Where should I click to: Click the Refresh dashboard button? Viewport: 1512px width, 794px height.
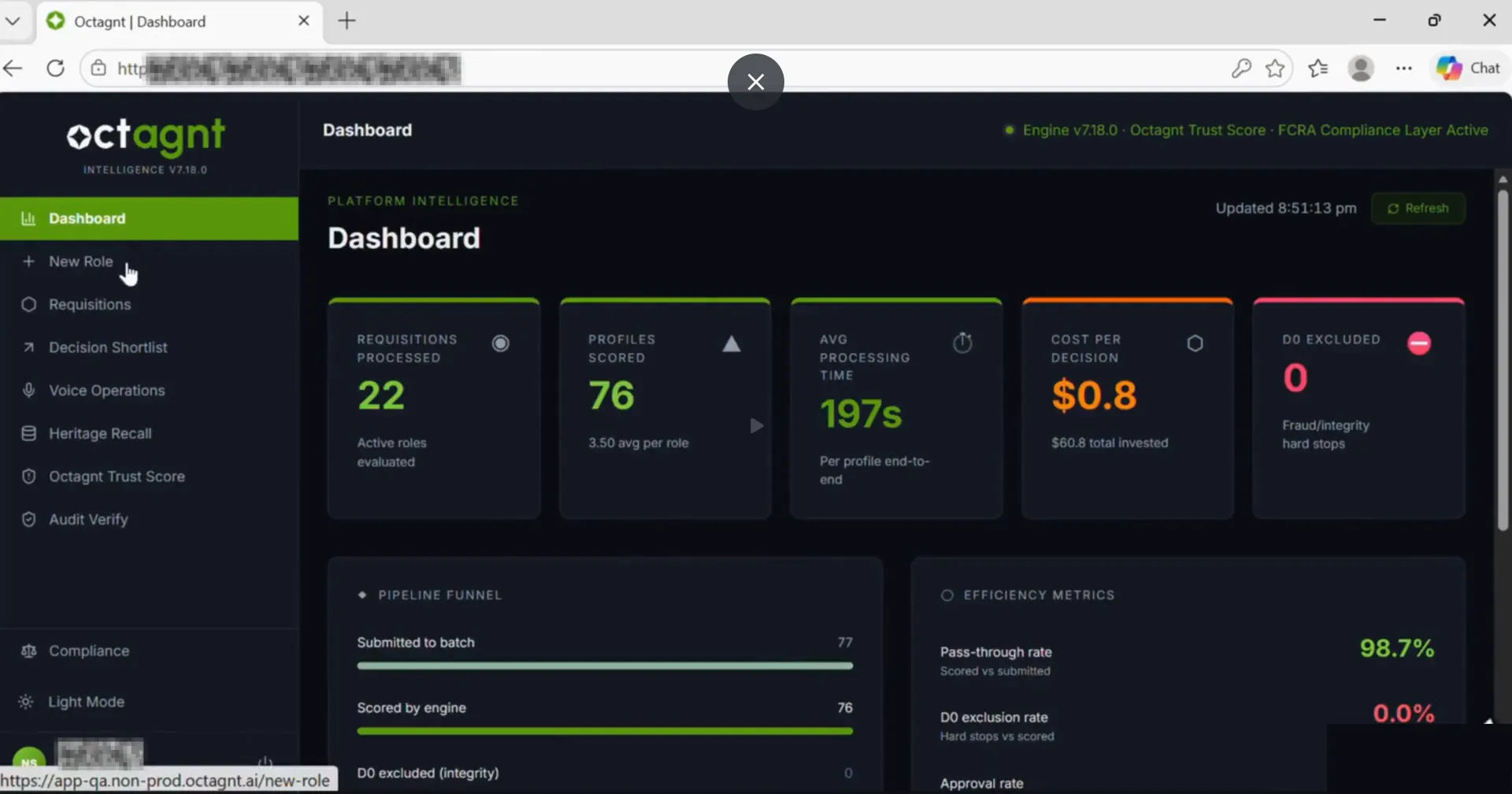click(x=1418, y=209)
